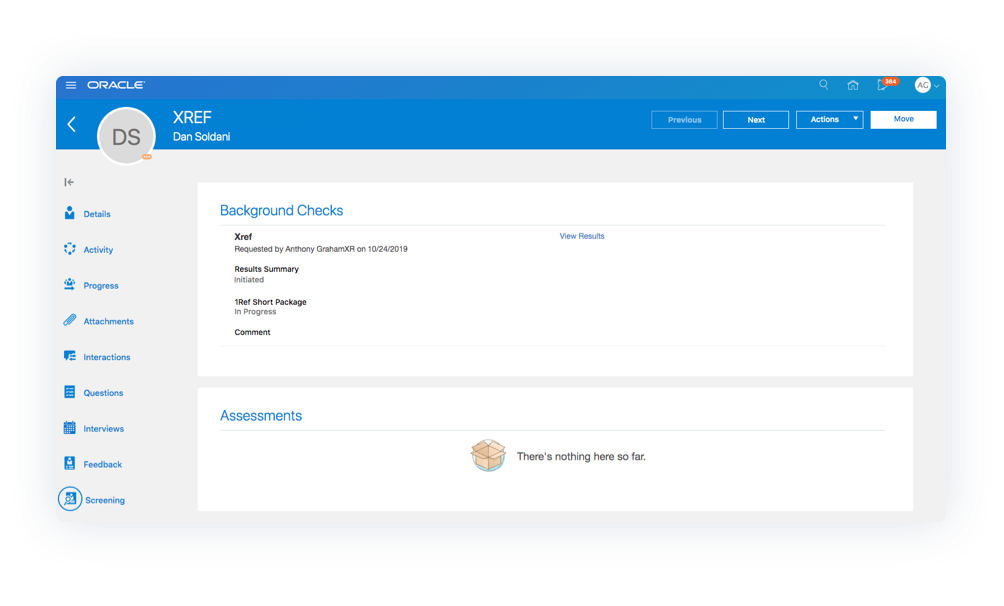This screenshot has width=1004, height=606.
Task: Open search using the magnifier icon
Action: [823, 85]
